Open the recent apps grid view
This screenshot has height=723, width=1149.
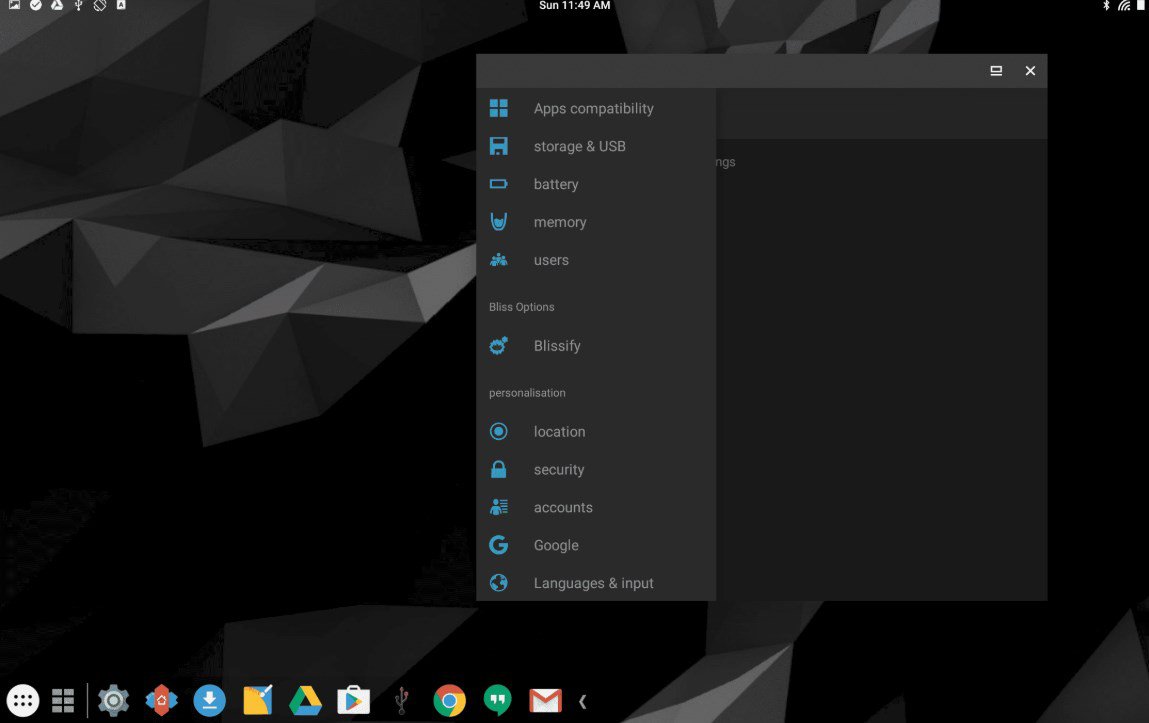[63, 700]
